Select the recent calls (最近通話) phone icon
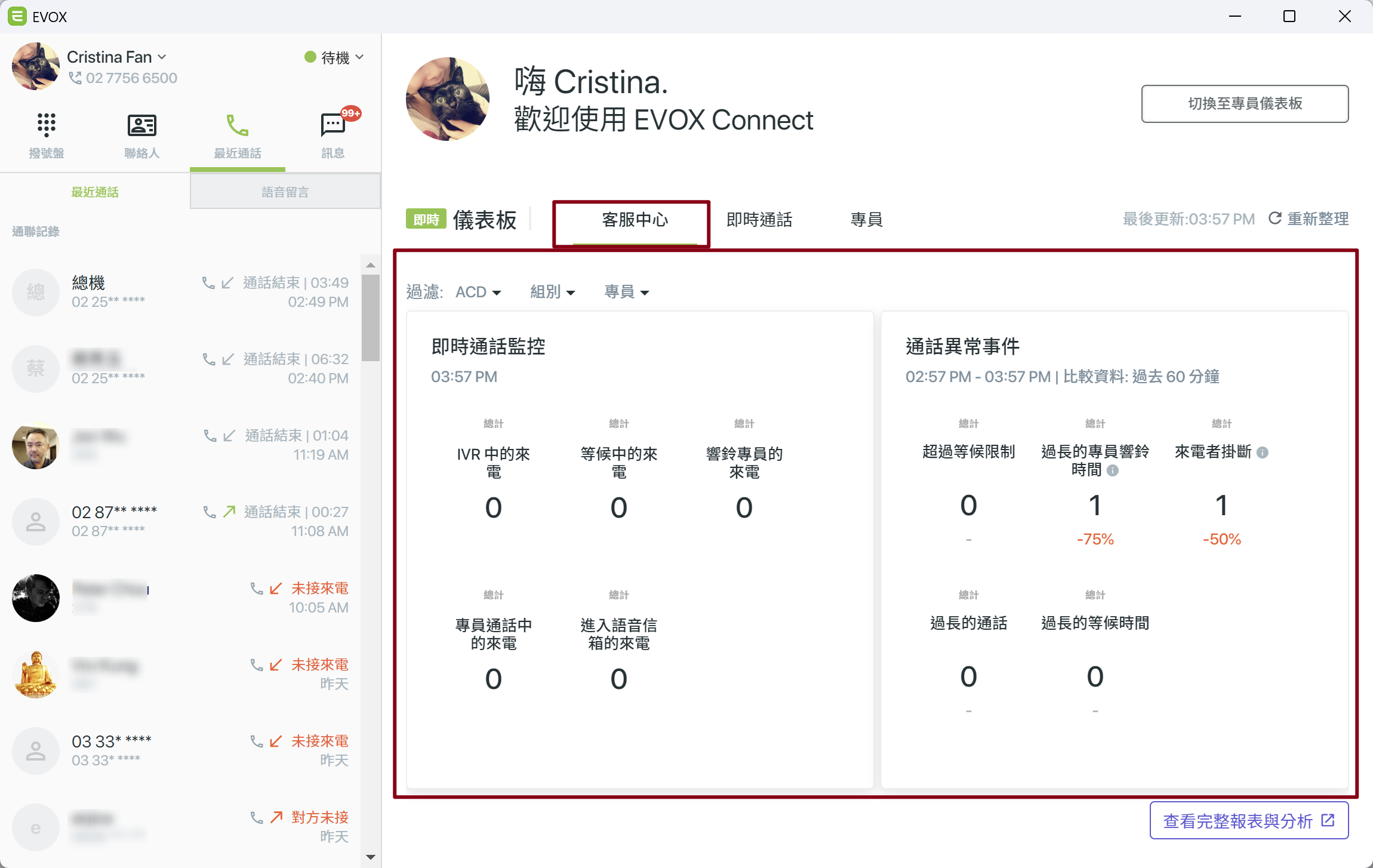 tap(238, 125)
